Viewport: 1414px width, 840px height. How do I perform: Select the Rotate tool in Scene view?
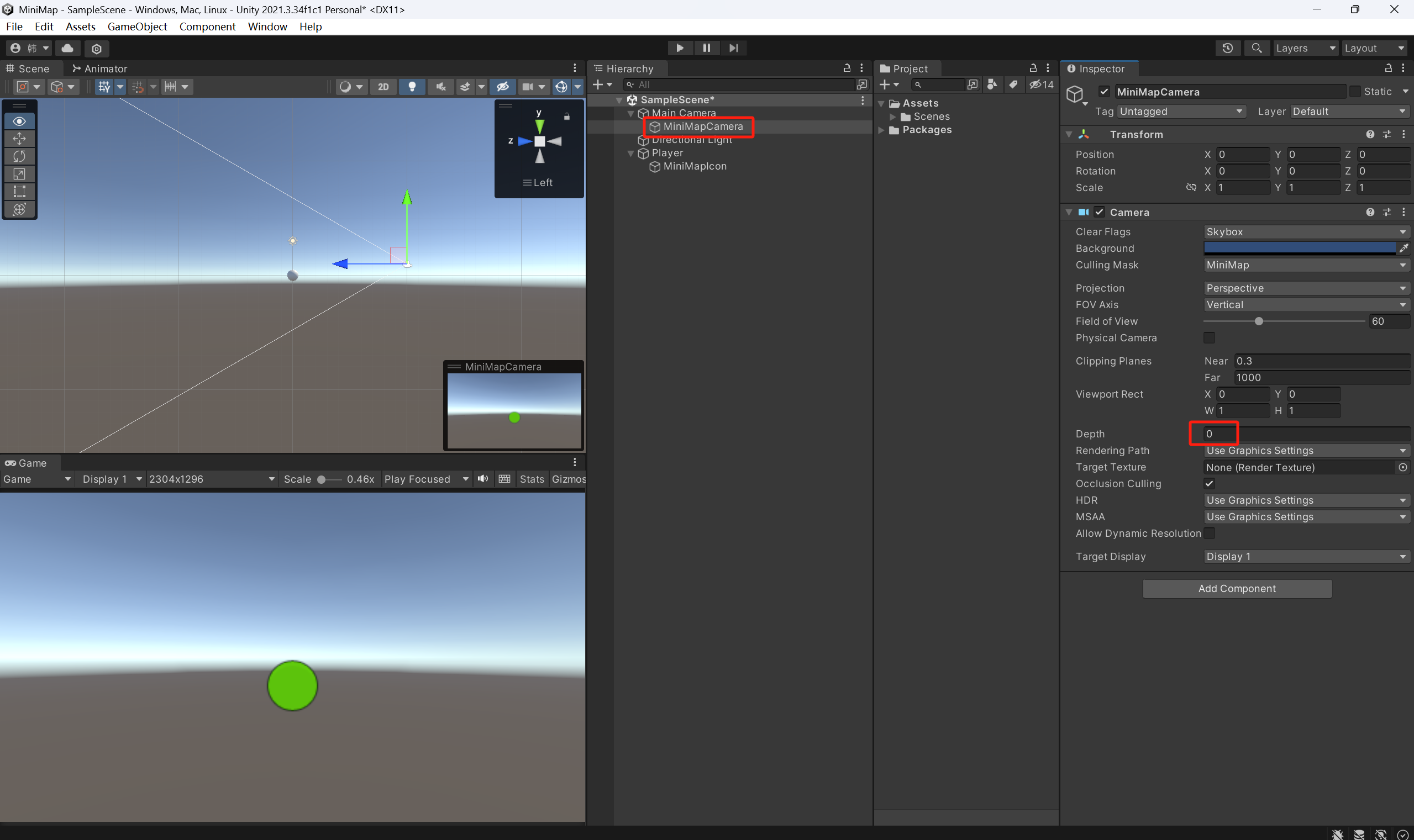[x=19, y=156]
